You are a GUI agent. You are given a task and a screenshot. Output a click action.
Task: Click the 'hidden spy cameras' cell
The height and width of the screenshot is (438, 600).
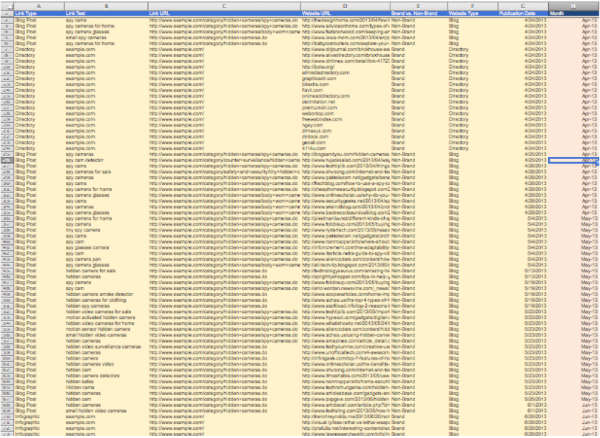[106, 306]
